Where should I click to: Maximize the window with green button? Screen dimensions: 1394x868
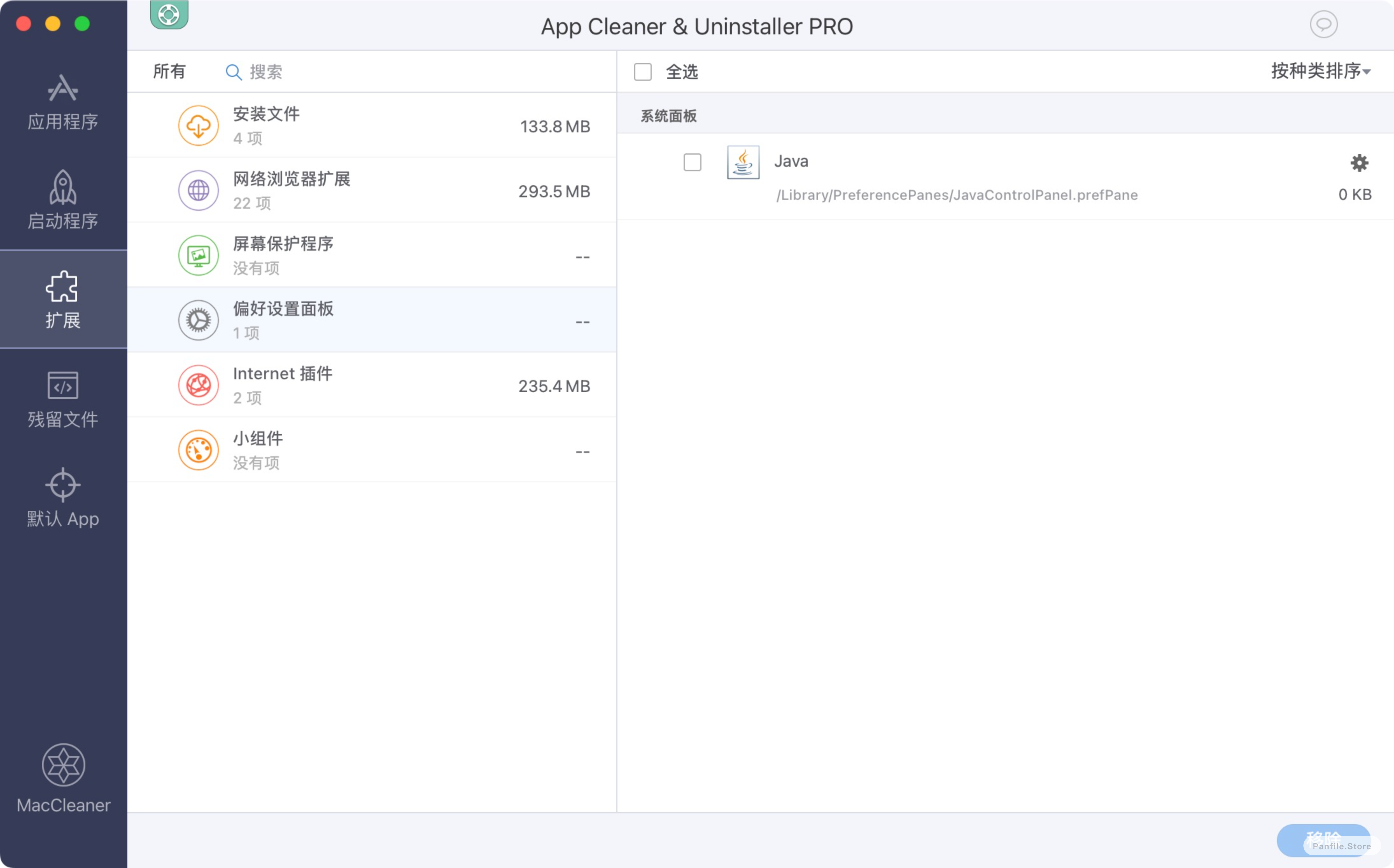pyautogui.click(x=82, y=24)
